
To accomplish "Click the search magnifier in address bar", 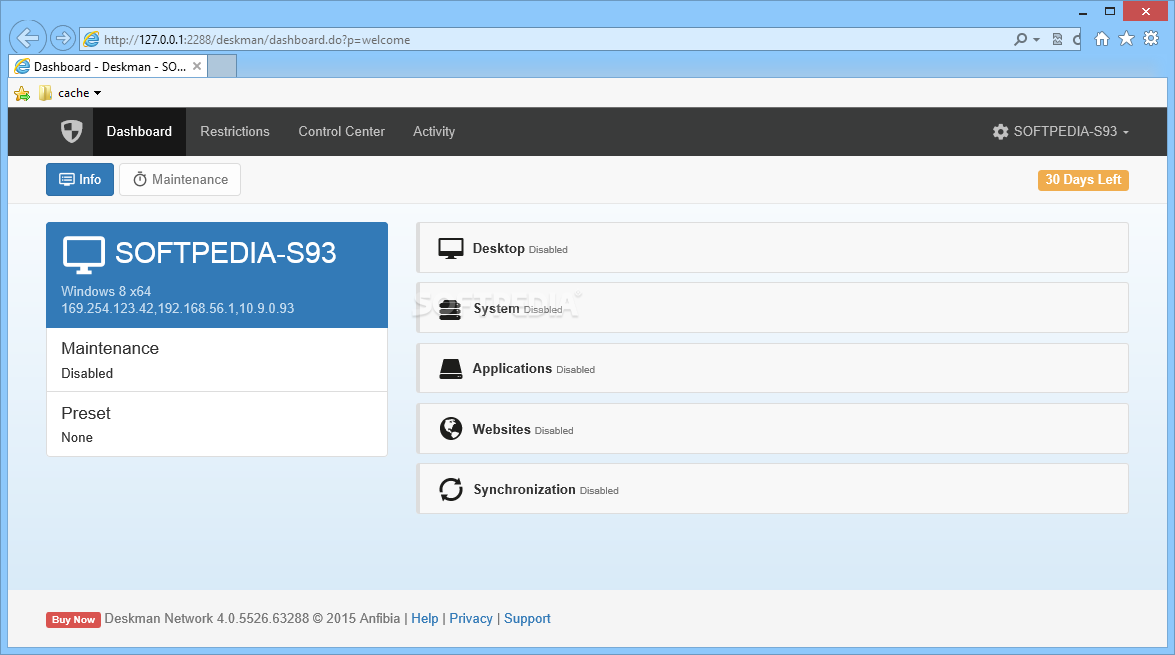I will click(x=1020, y=40).
